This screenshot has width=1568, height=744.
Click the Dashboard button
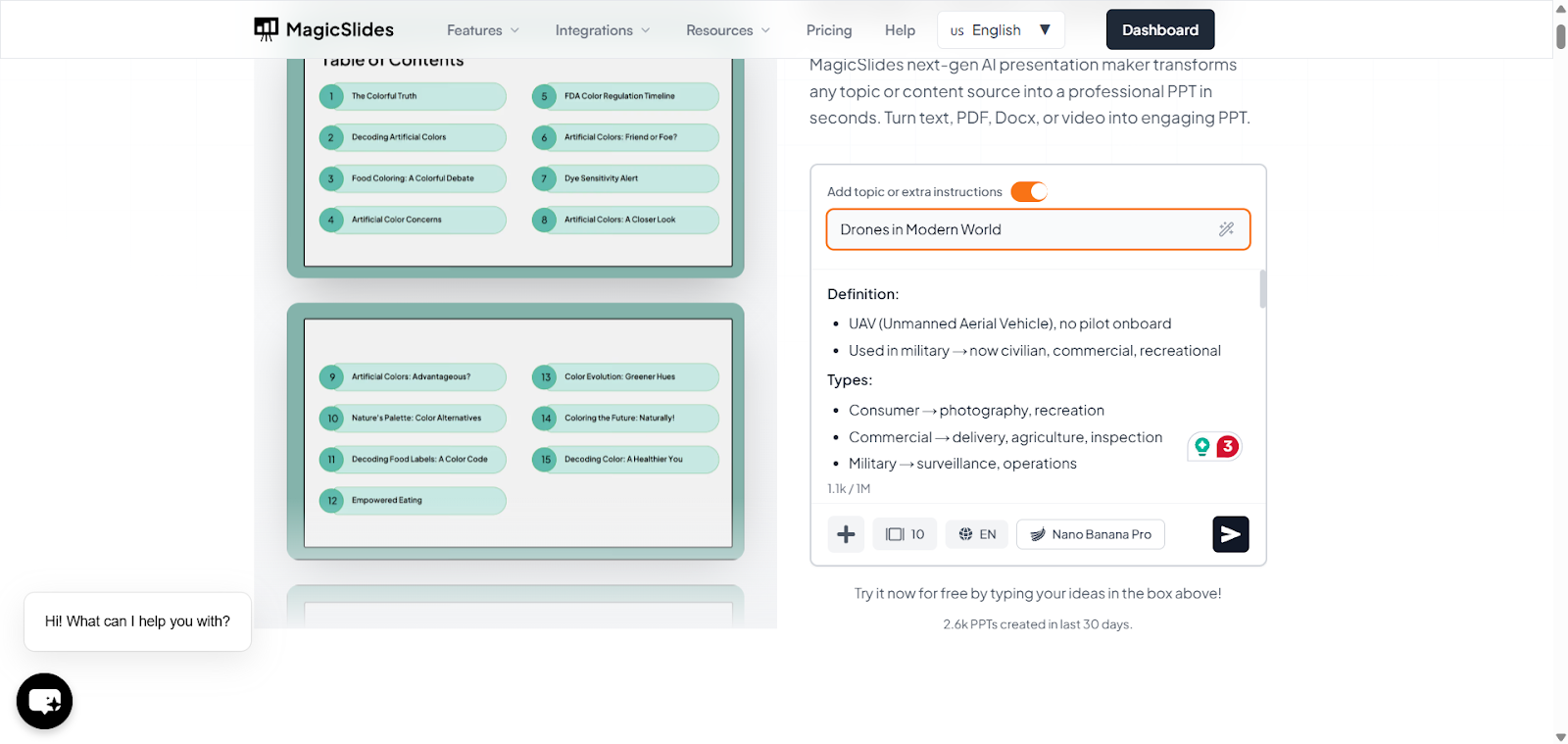tap(1160, 29)
